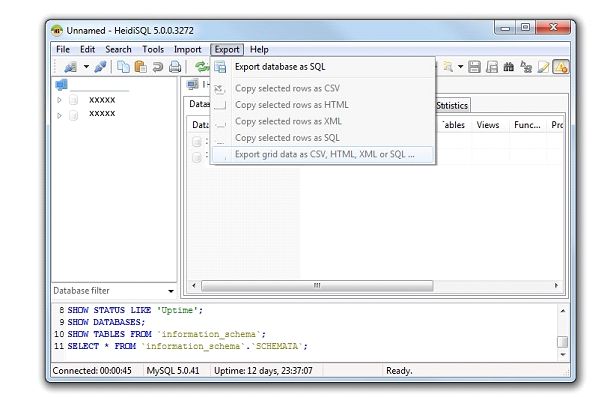613x397 pixels.
Task: Choose Export database as SQL
Action: point(323,67)
